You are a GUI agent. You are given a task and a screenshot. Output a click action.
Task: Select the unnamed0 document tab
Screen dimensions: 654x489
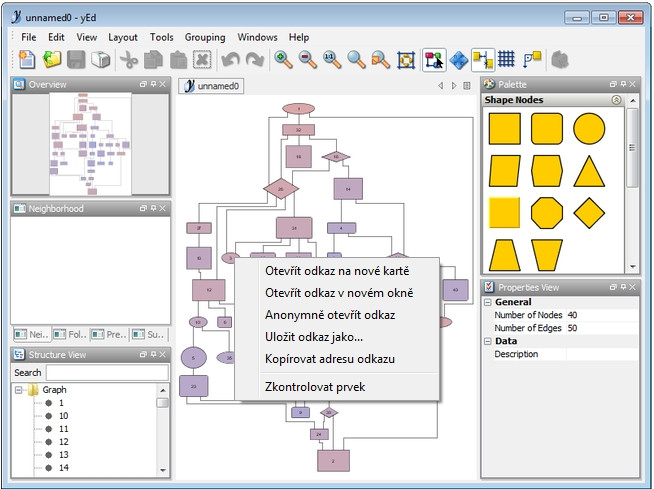pyautogui.click(x=211, y=86)
